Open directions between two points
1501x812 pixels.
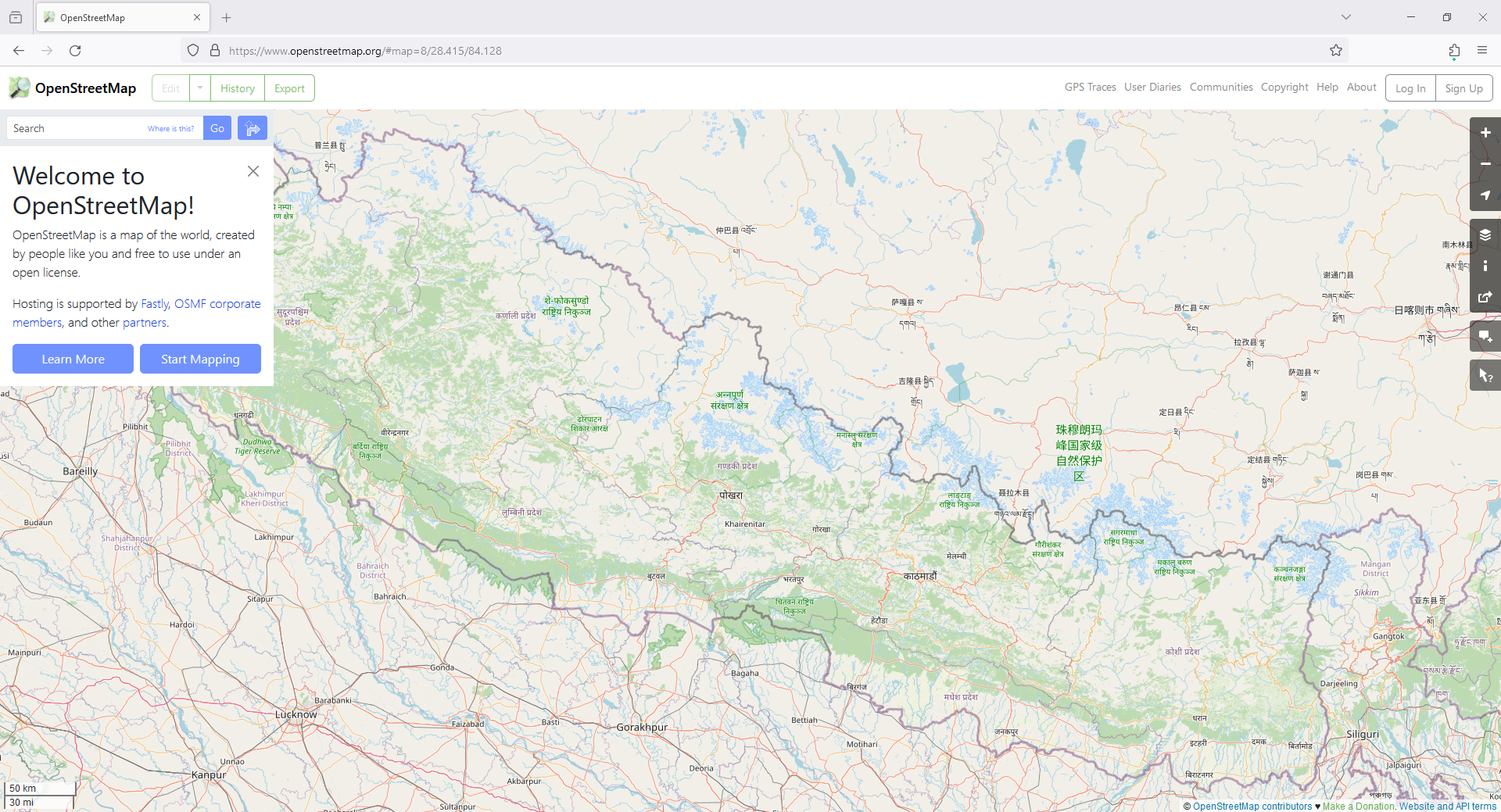pyautogui.click(x=253, y=128)
